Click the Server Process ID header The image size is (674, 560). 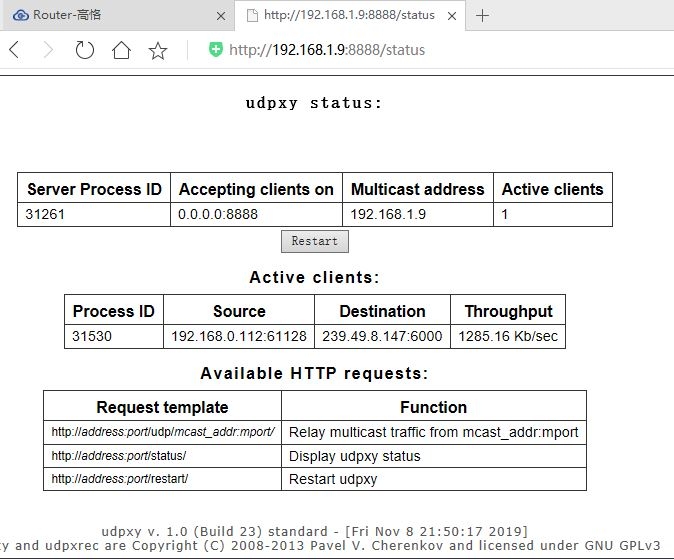(x=94, y=189)
